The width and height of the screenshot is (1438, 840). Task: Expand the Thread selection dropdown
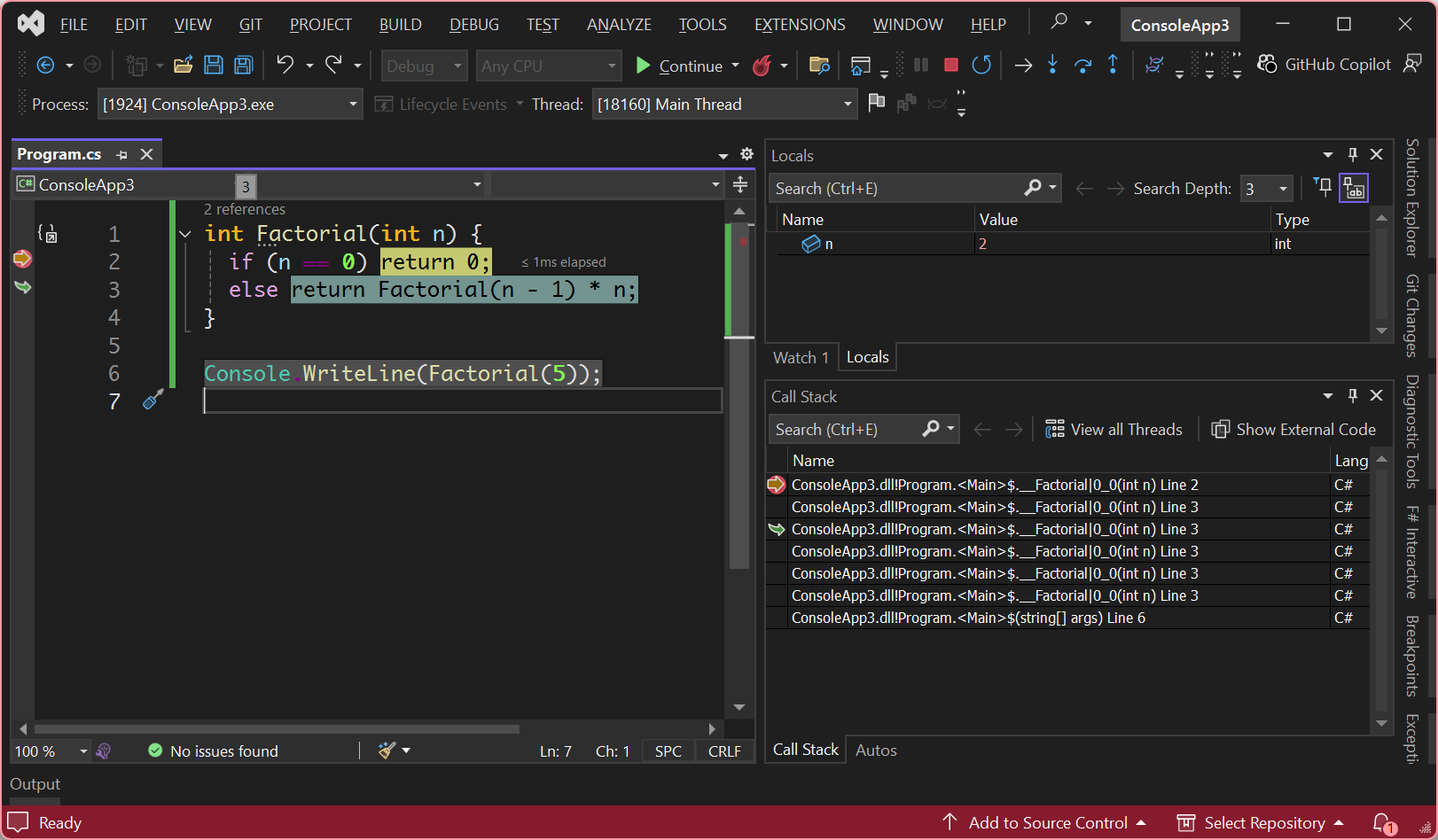point(847,105)
